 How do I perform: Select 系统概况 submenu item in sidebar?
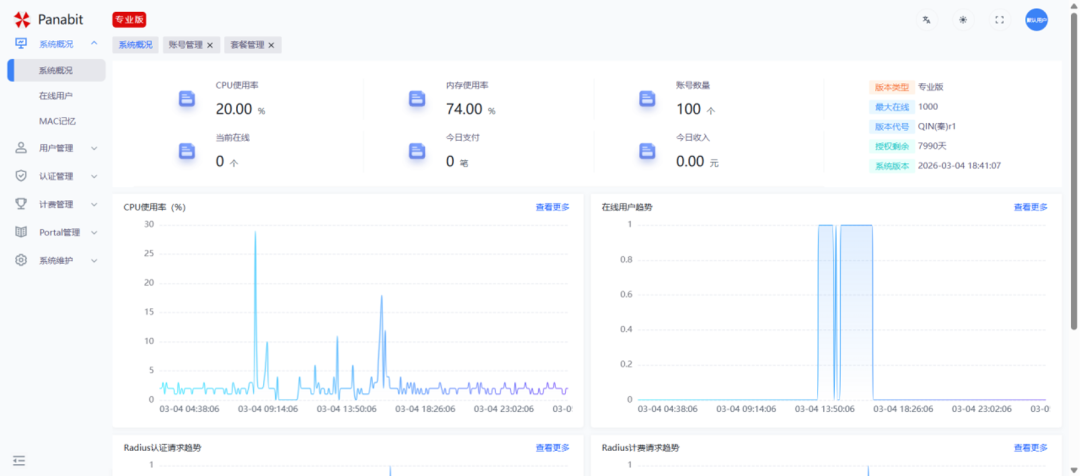click(56, 70)
